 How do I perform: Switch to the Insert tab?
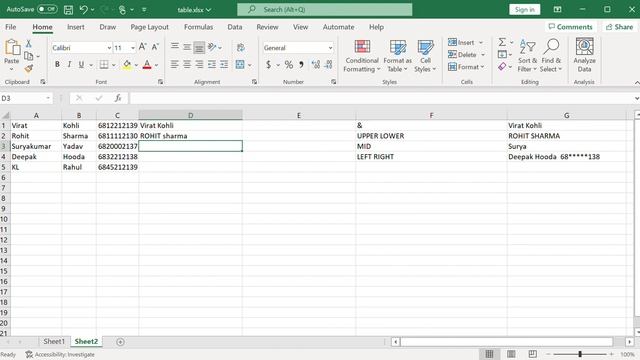click(x=76, y=27)
